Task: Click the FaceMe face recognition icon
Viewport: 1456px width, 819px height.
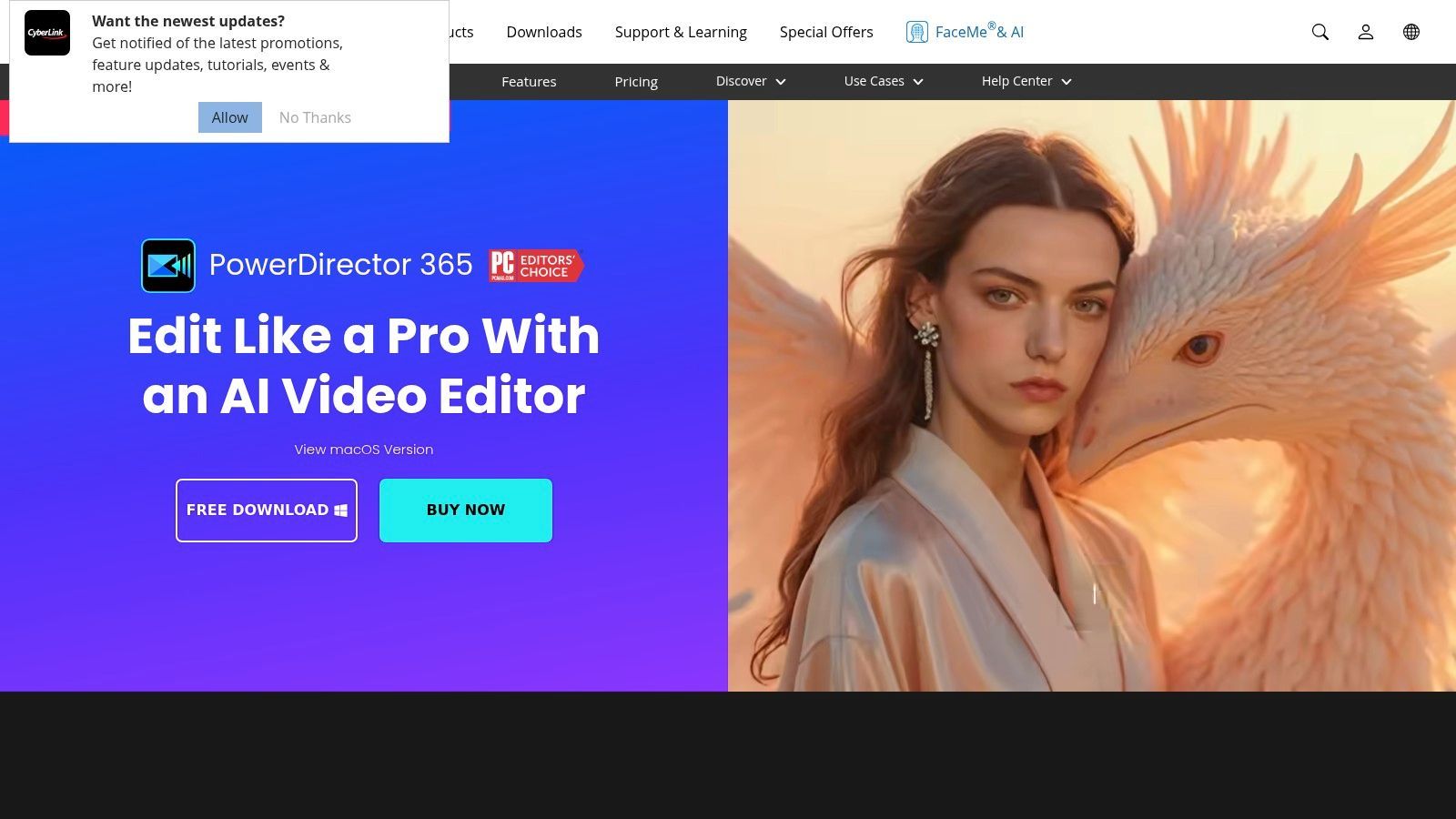Action: [916, 32]
